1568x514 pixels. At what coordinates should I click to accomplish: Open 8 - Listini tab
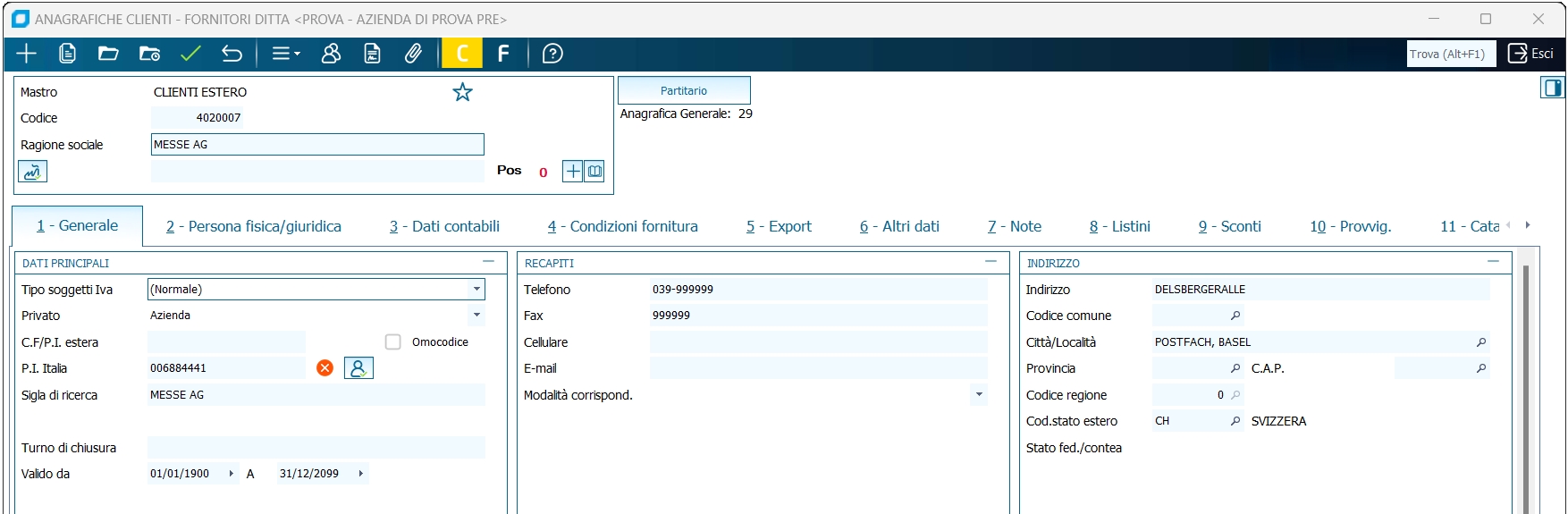(x=1120, y=227)
